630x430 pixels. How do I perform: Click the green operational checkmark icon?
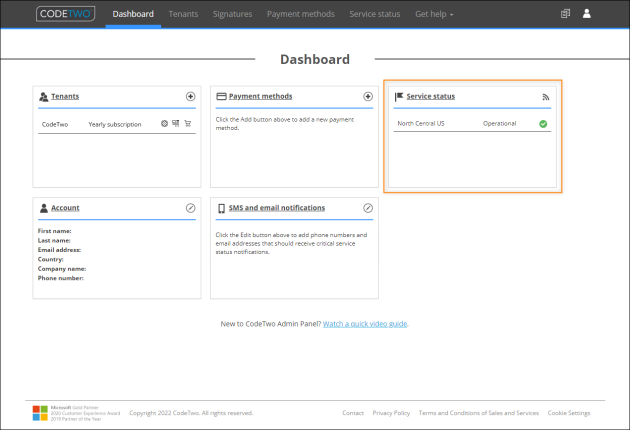(x=543, y=124)
